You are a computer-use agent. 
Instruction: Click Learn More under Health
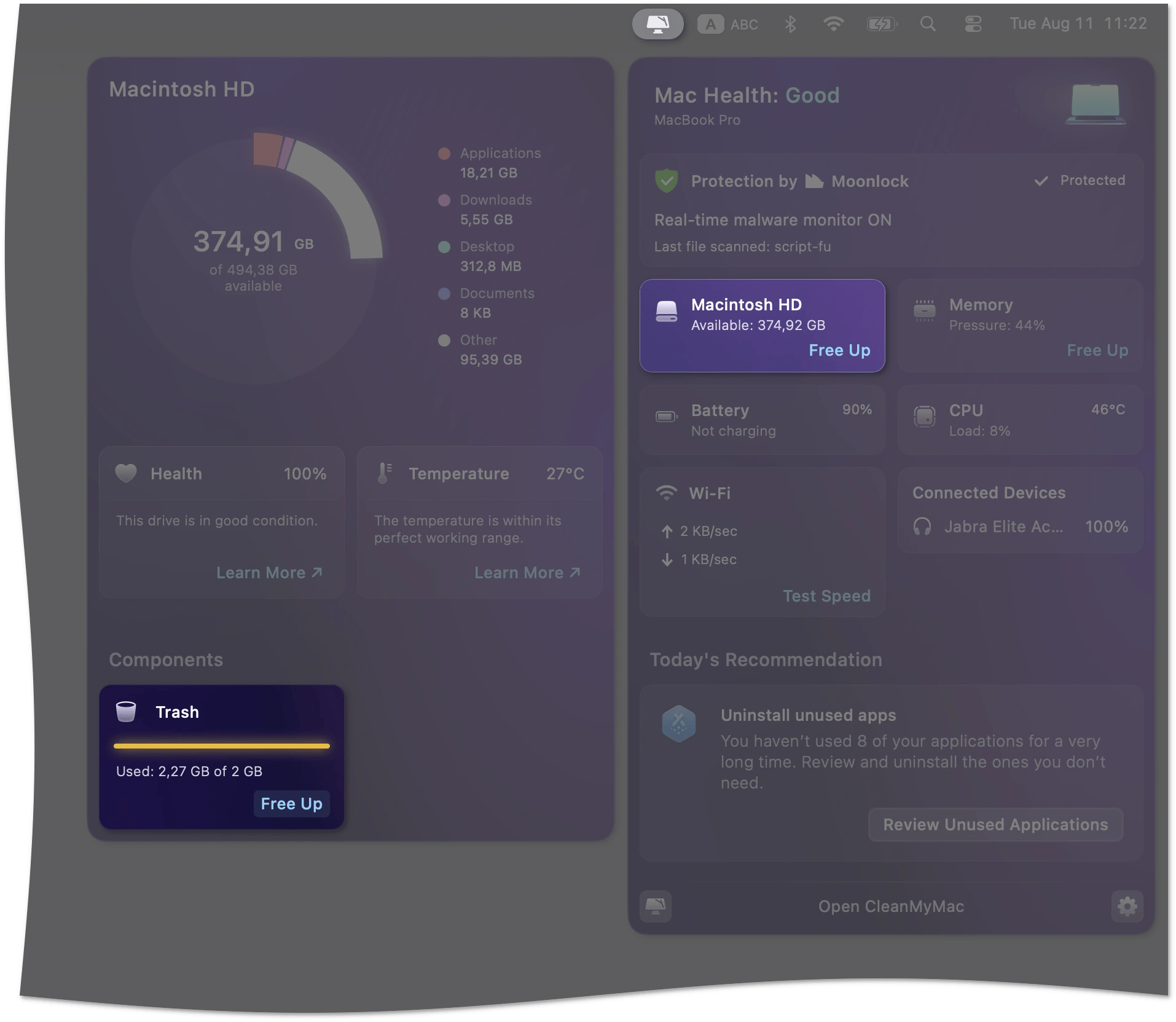269,573
